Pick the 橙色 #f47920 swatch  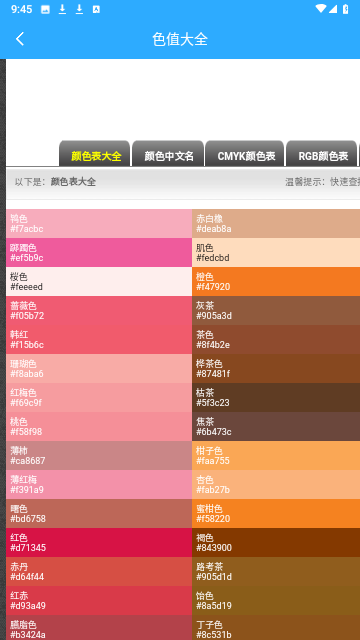[276, 282]
